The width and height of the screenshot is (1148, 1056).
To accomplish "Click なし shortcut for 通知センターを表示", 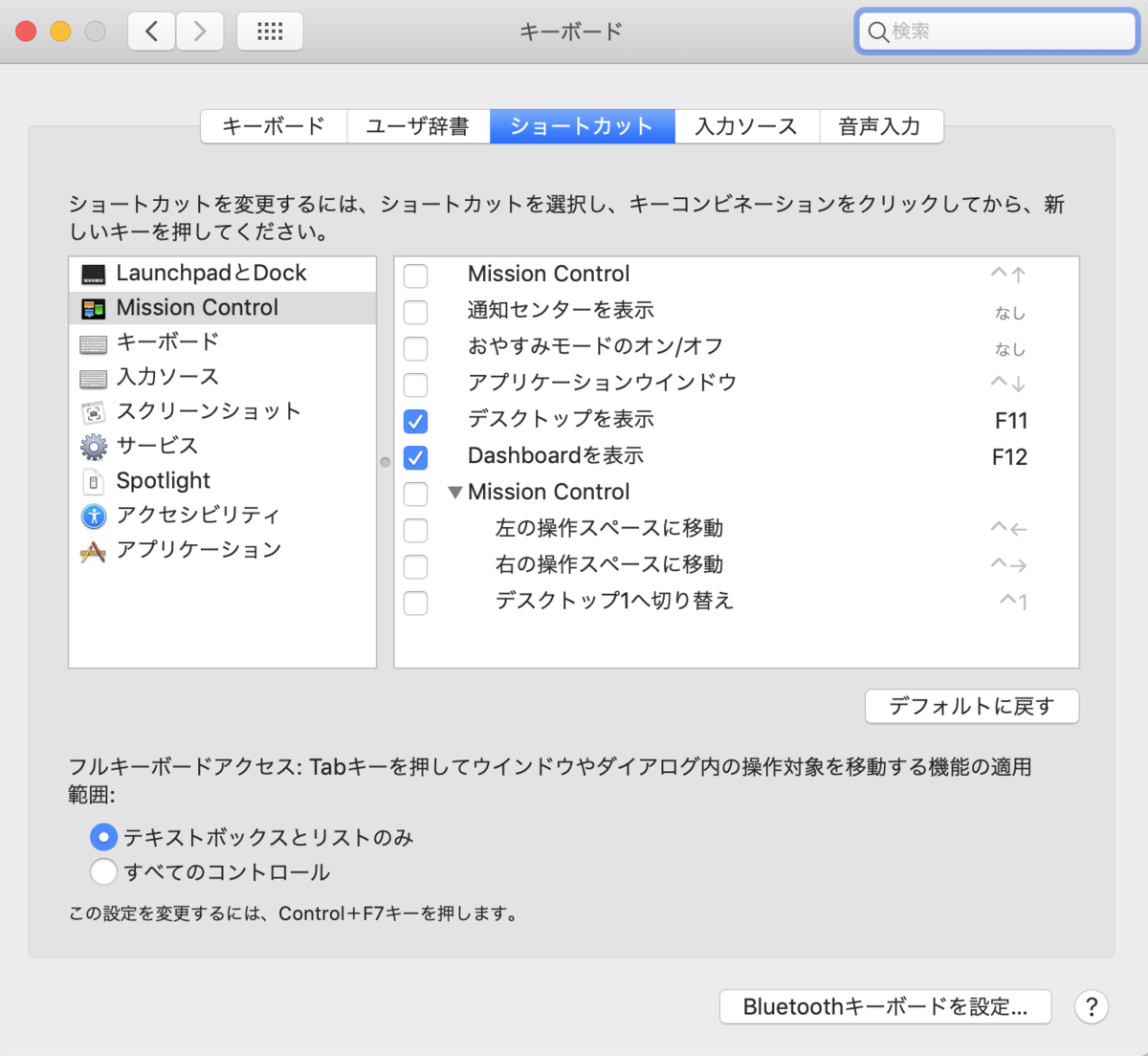I will tap(1010, 313).
